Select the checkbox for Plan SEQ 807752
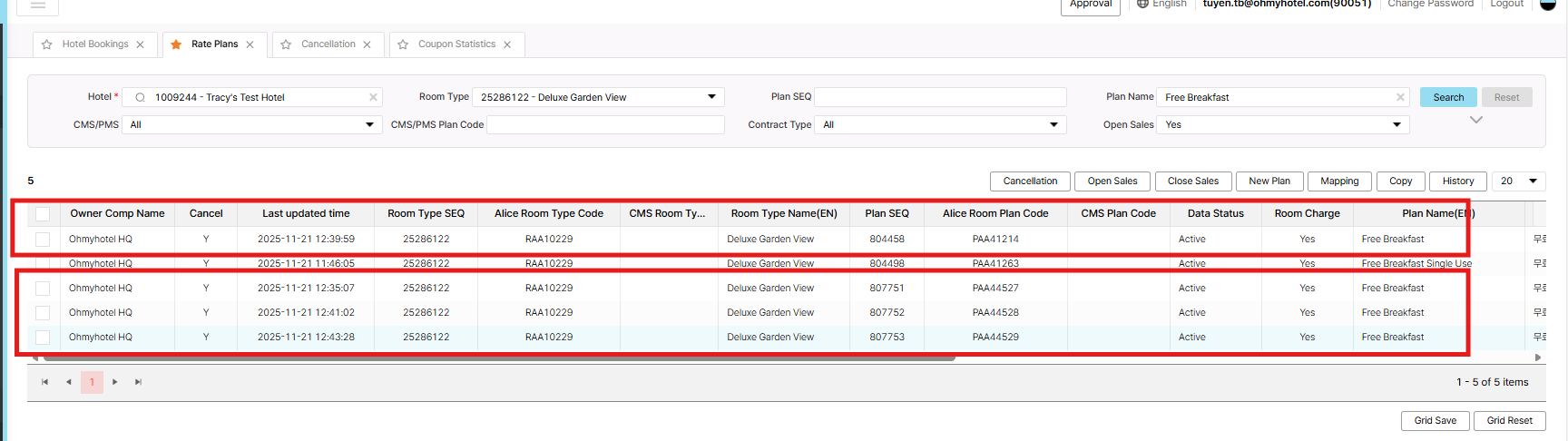The width and height of the screenshot is (1568, 441). [x=43, y=313]
